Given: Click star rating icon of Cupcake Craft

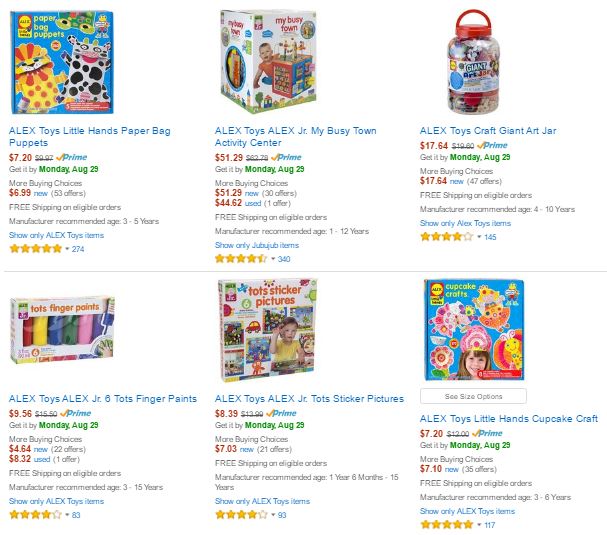Looking at the screenshot, I should point(446,525).
